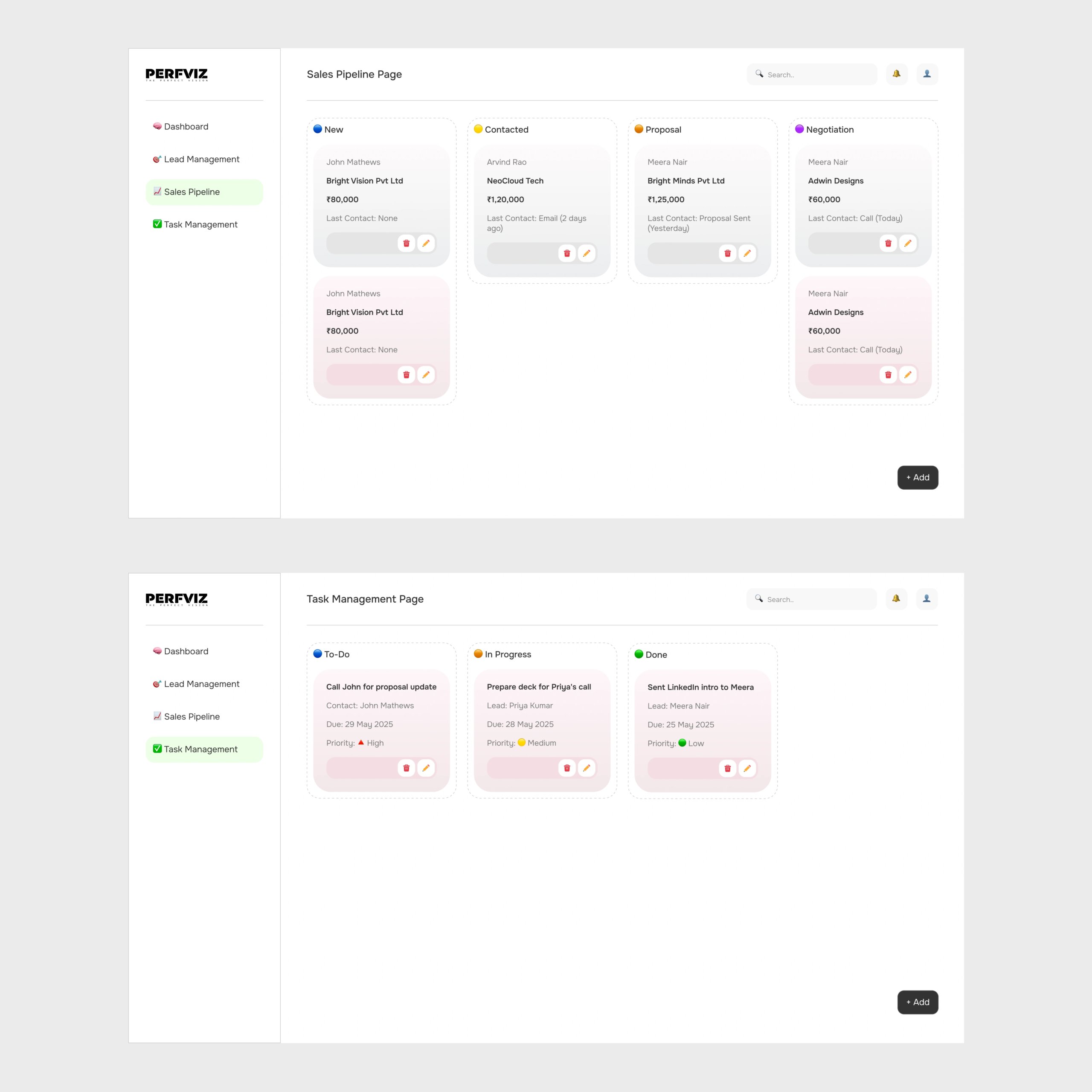Click the Negotiation column header

click(x=829, y=129)
